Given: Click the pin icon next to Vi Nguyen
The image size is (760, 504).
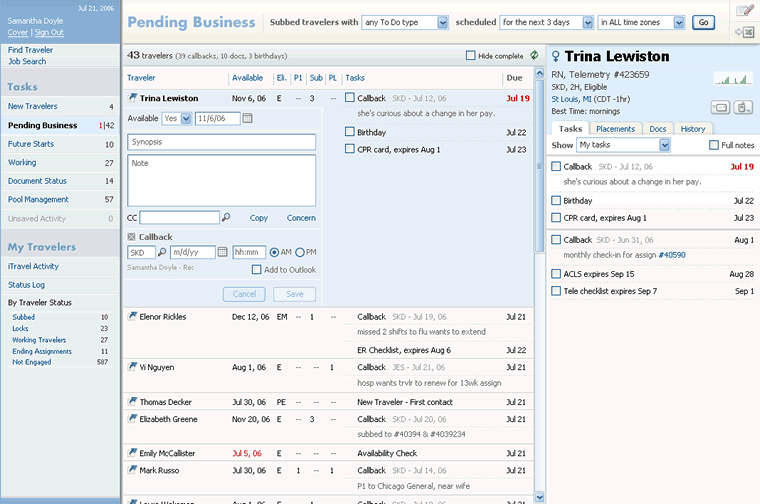Looking at the screenshot, I should coord(132,367).
